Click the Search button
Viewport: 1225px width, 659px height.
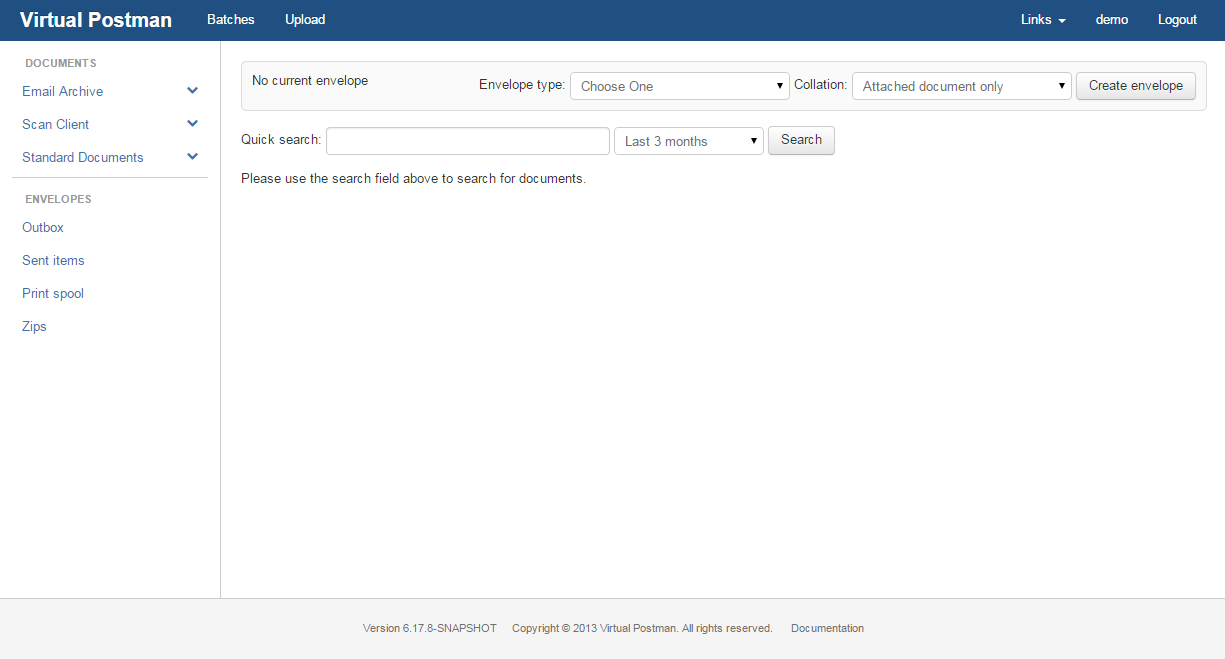[801, 140]
